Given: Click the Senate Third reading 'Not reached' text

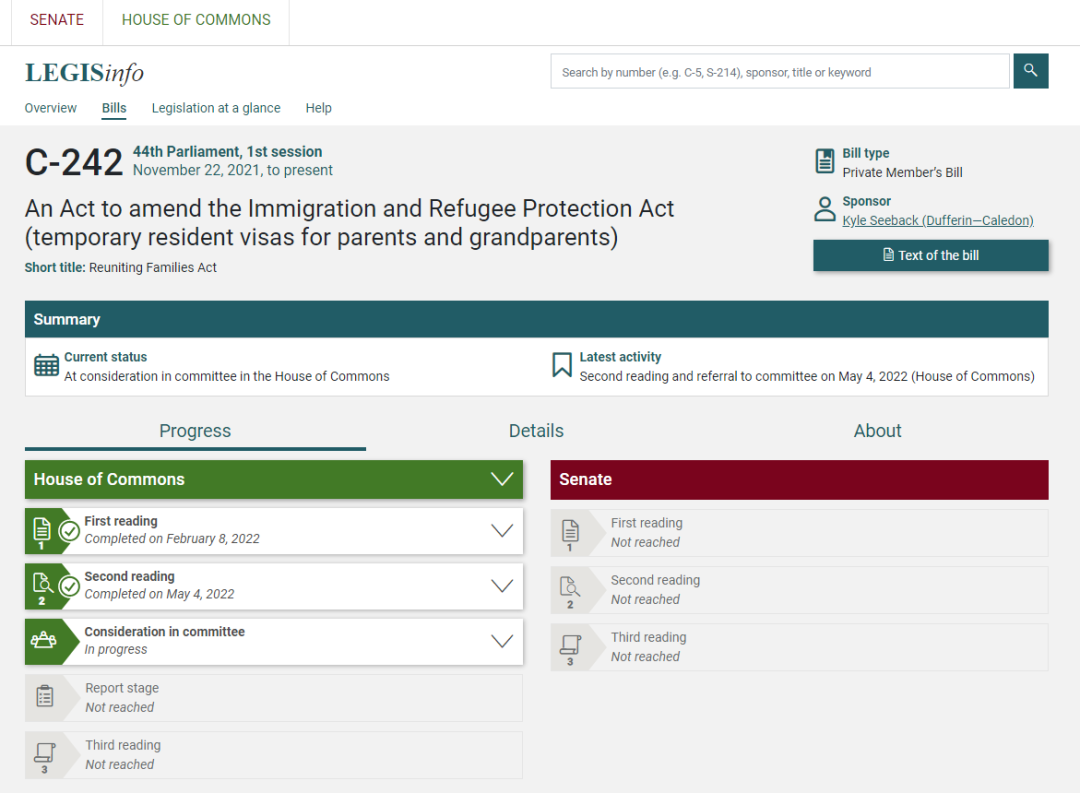Looking at the screenshot, I should pos(645,657).
